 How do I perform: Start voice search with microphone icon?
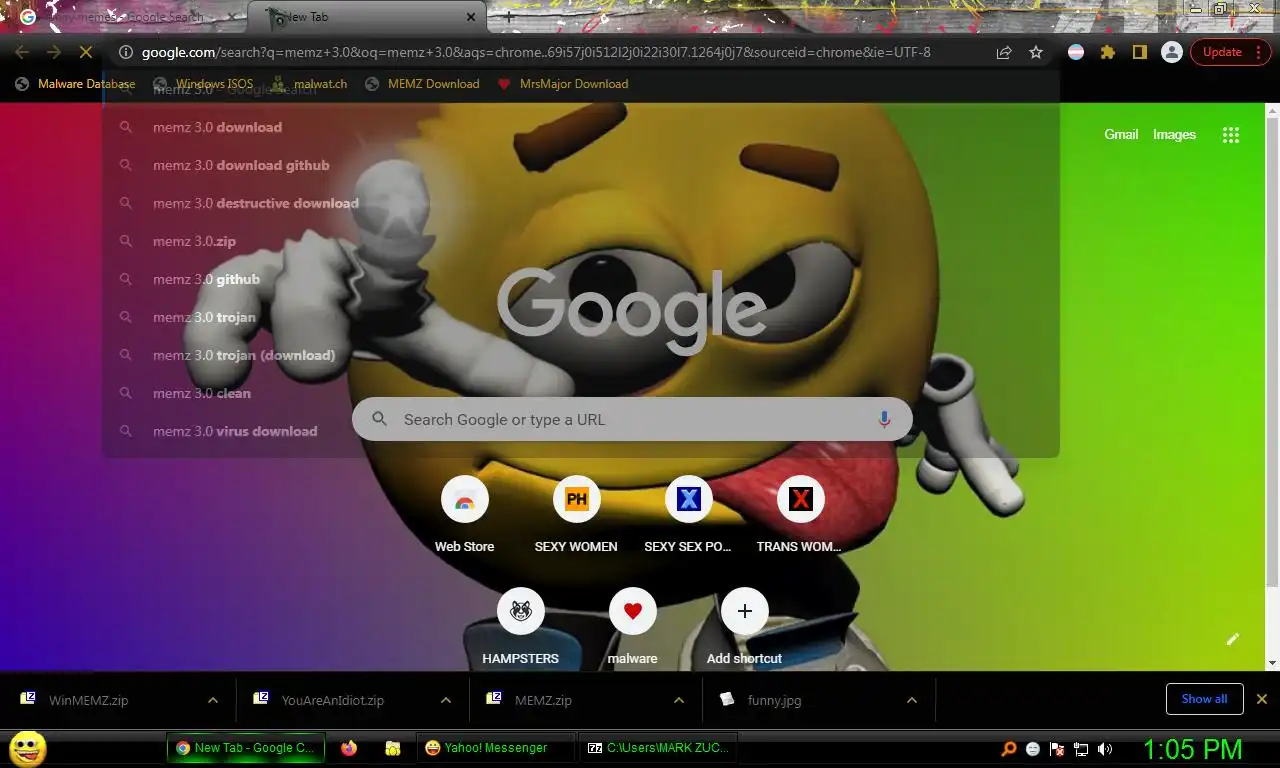coord(884,419)
